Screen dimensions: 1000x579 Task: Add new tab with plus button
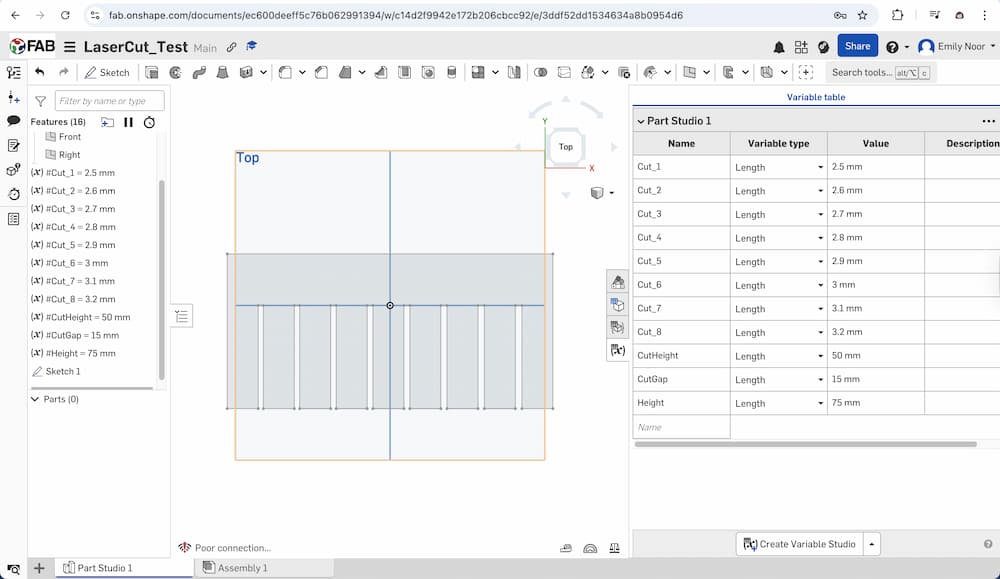[39, 568]
